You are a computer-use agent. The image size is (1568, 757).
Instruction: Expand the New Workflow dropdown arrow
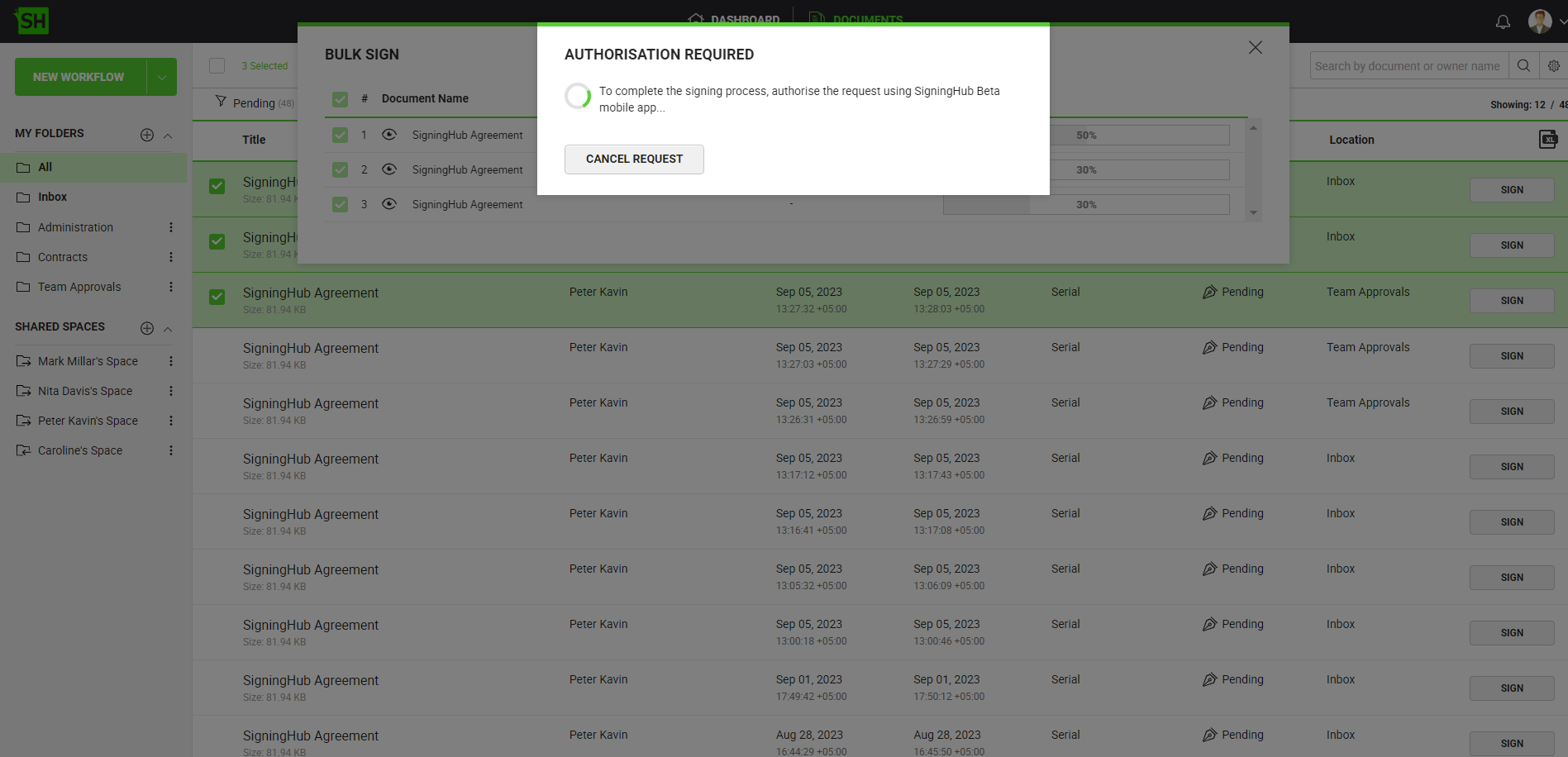tap(162, 77)
